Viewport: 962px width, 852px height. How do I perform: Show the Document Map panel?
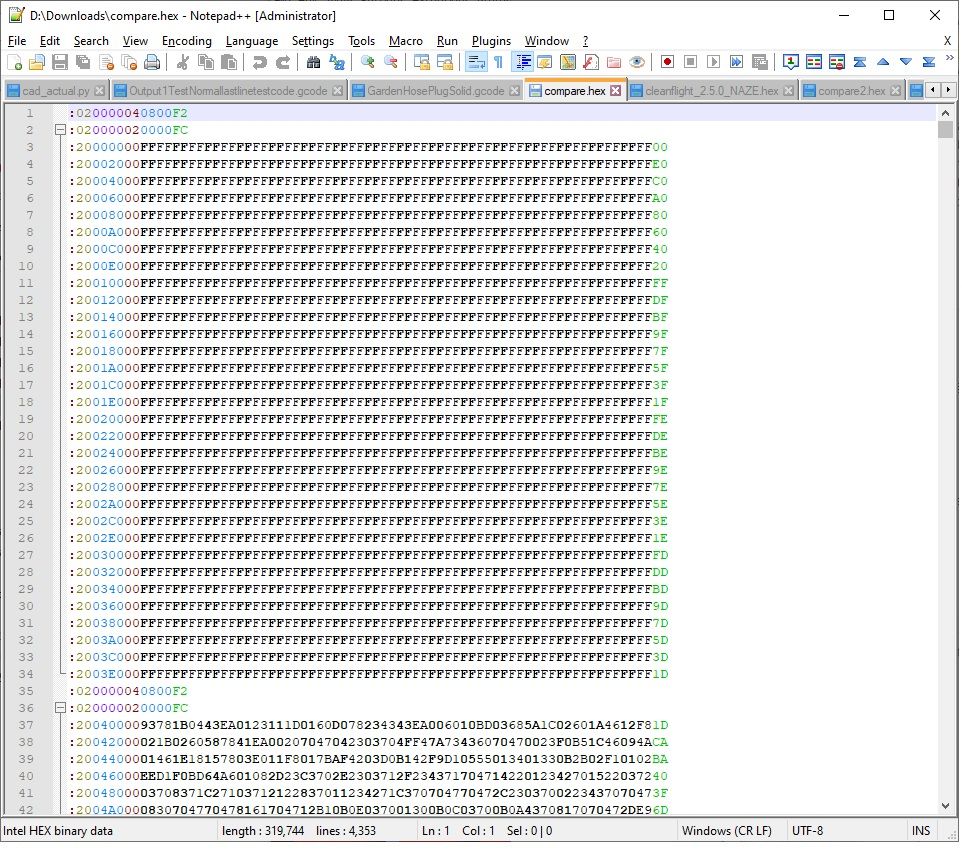pyautogui.click(x=568, y=62)
